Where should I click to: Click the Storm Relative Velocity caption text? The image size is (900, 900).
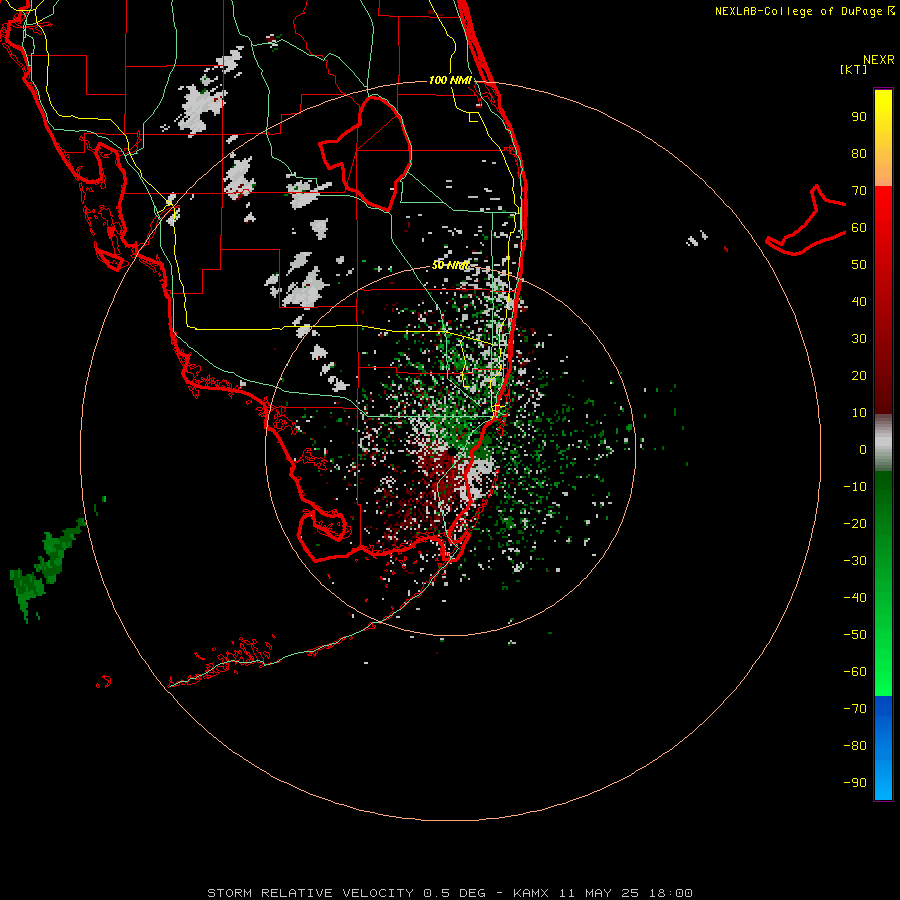[450, 893]
